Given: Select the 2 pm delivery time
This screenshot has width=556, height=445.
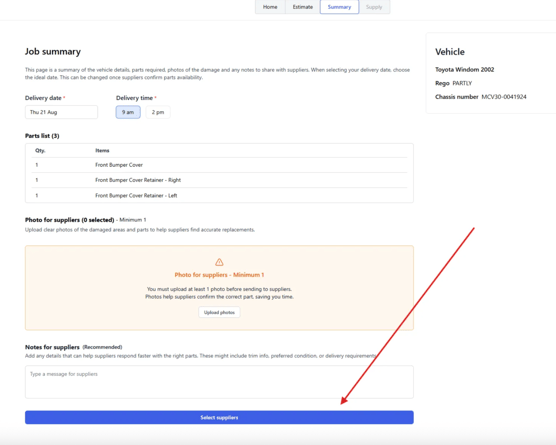Looking at the screenshot, I should 158,112.
